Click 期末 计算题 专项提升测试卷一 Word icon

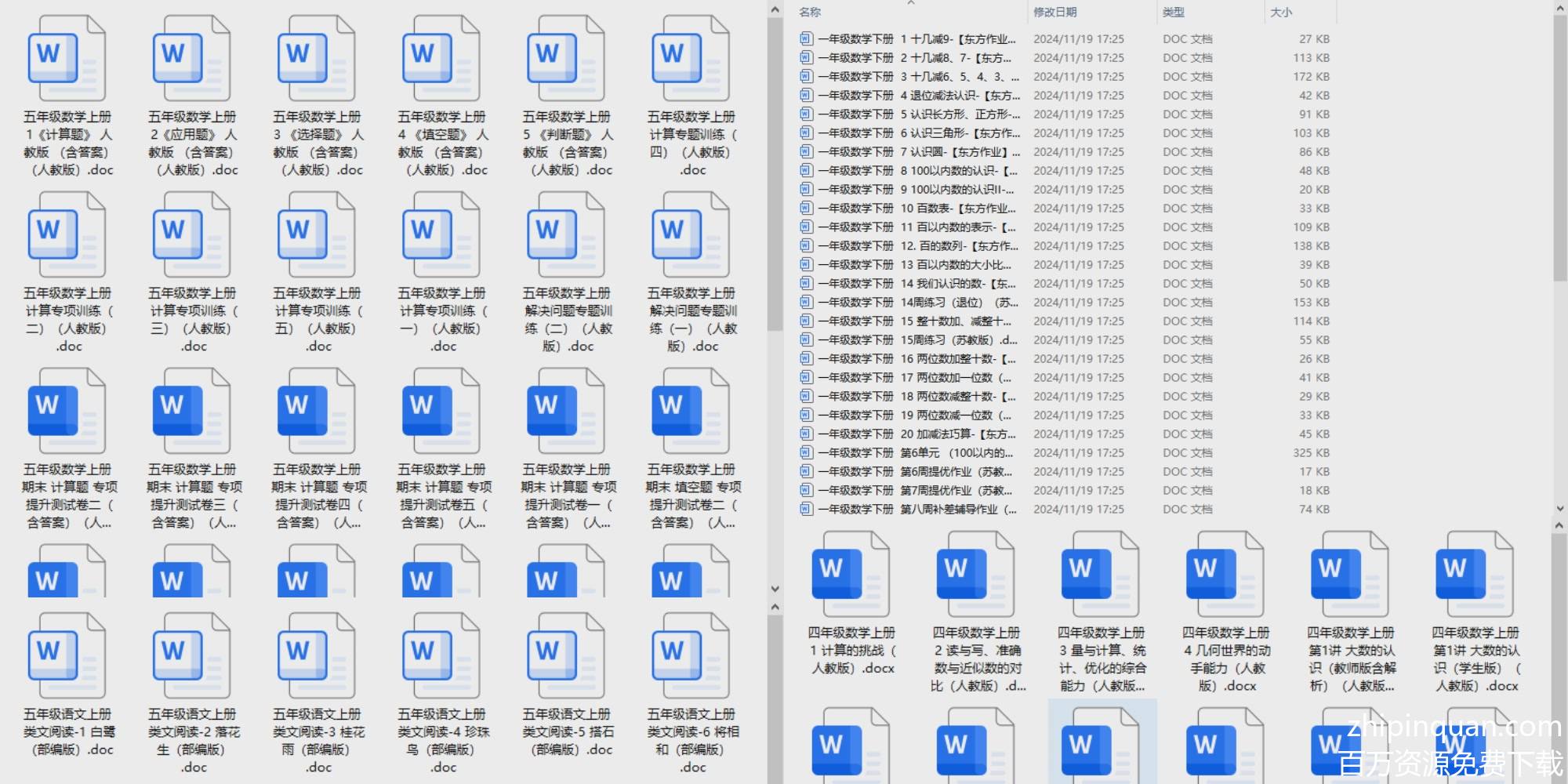[565, 412]
